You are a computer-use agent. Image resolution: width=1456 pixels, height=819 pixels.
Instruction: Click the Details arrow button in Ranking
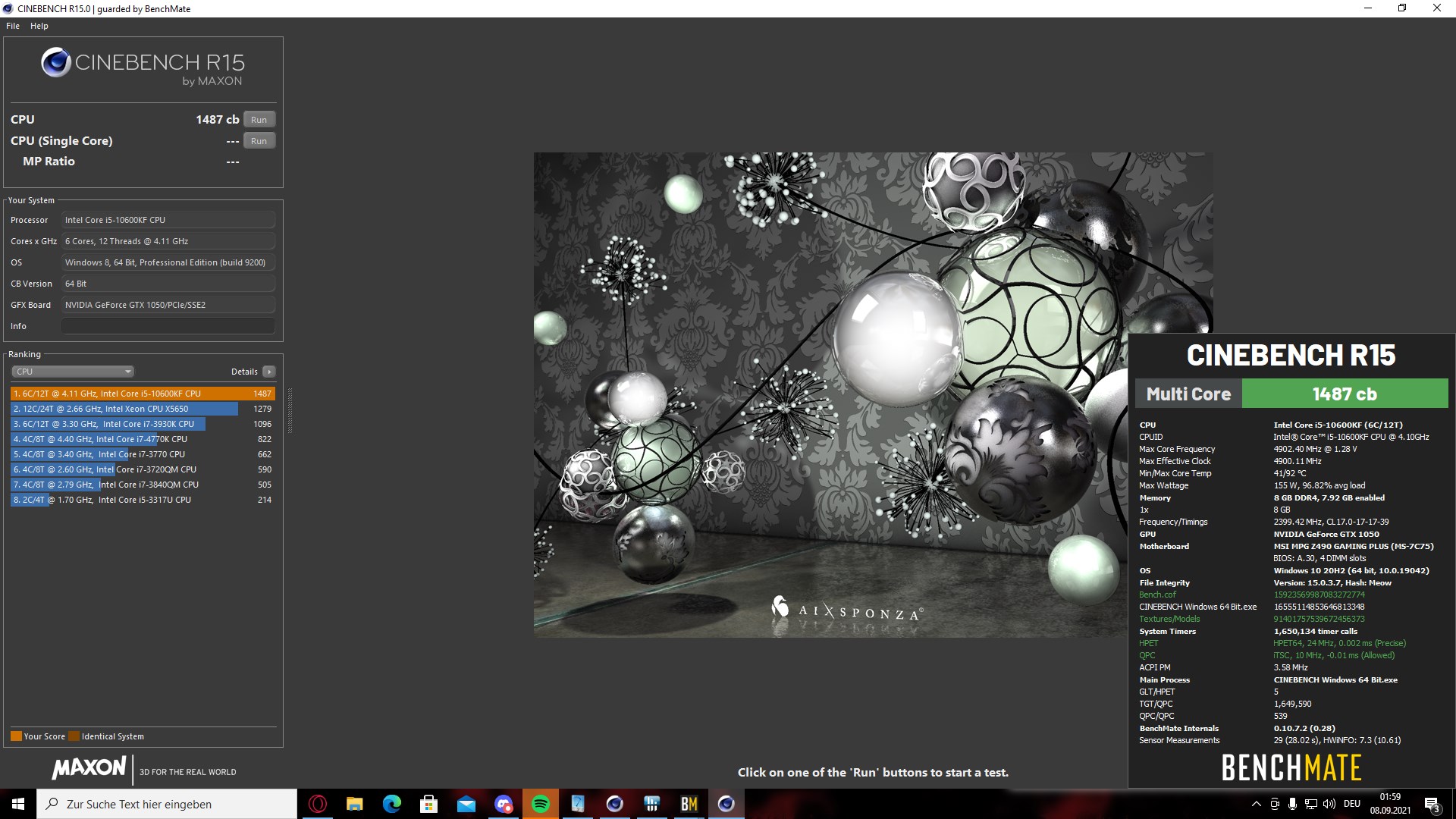pos(269,372)
